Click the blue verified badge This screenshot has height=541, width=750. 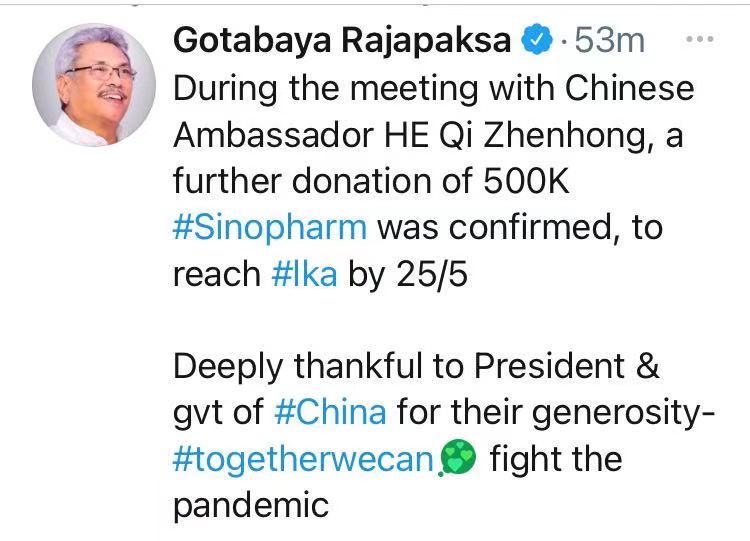pos(538,40)
